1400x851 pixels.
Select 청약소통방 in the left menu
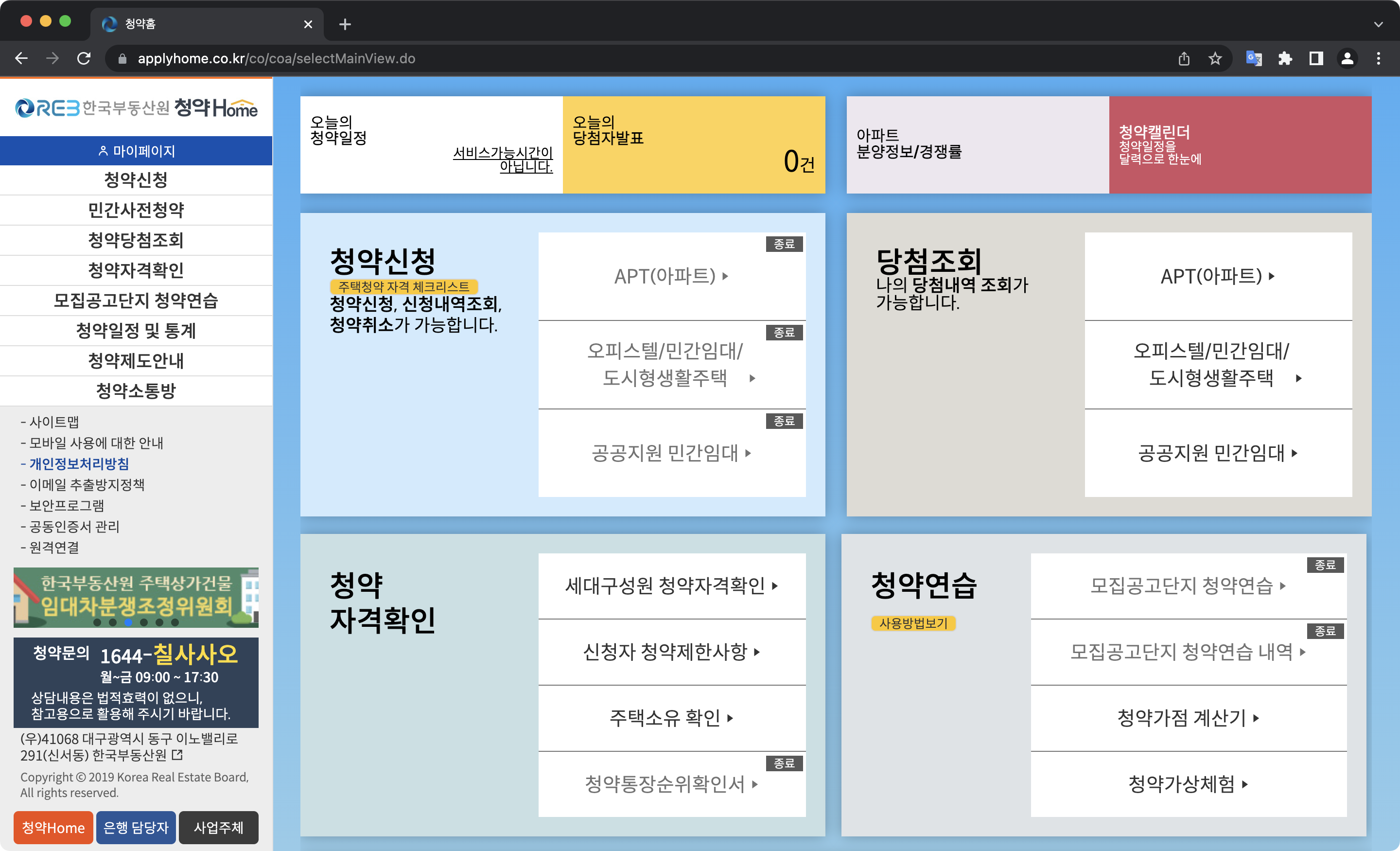[x=137, y=391]
